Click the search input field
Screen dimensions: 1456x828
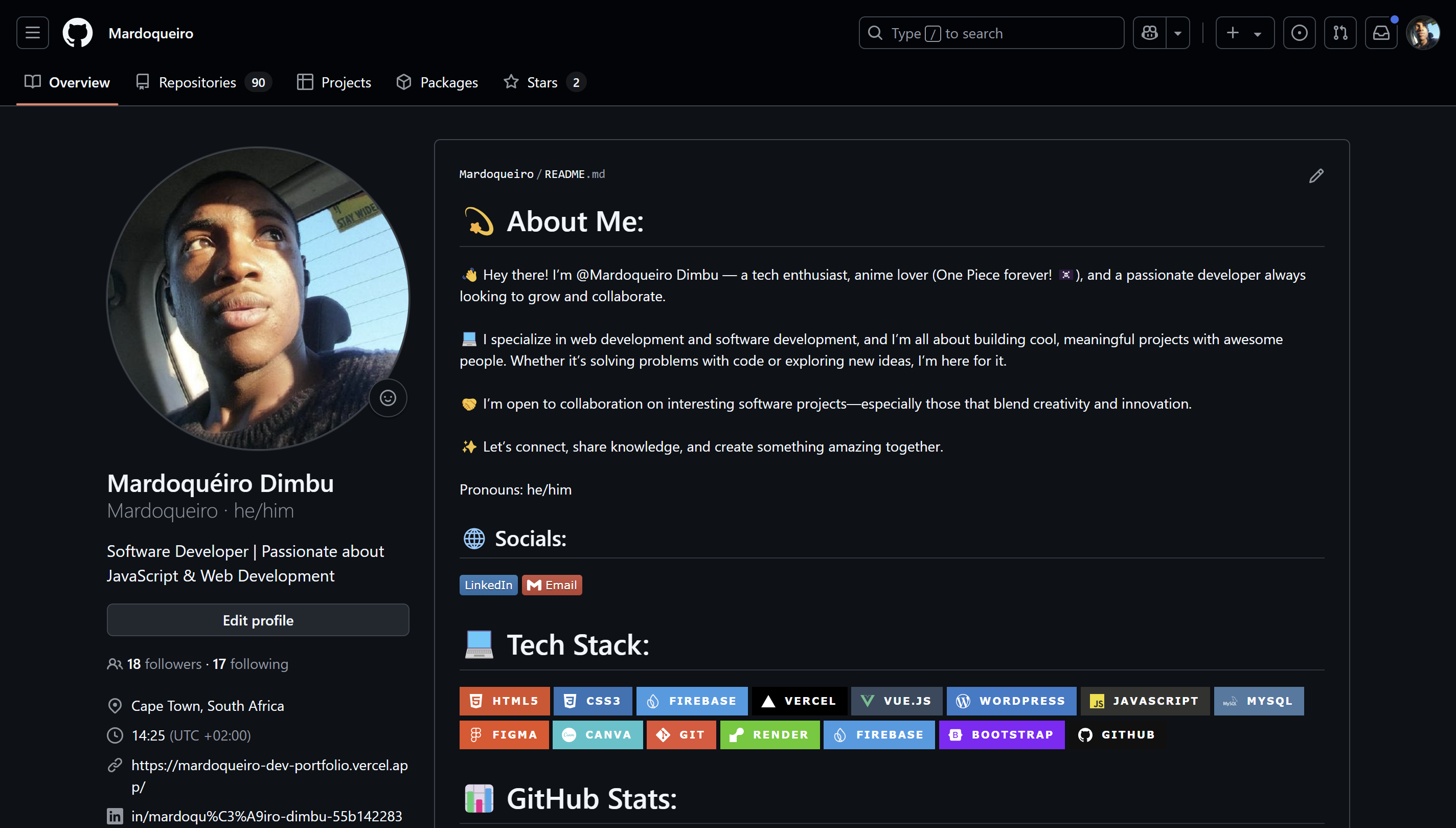point(991,33)
